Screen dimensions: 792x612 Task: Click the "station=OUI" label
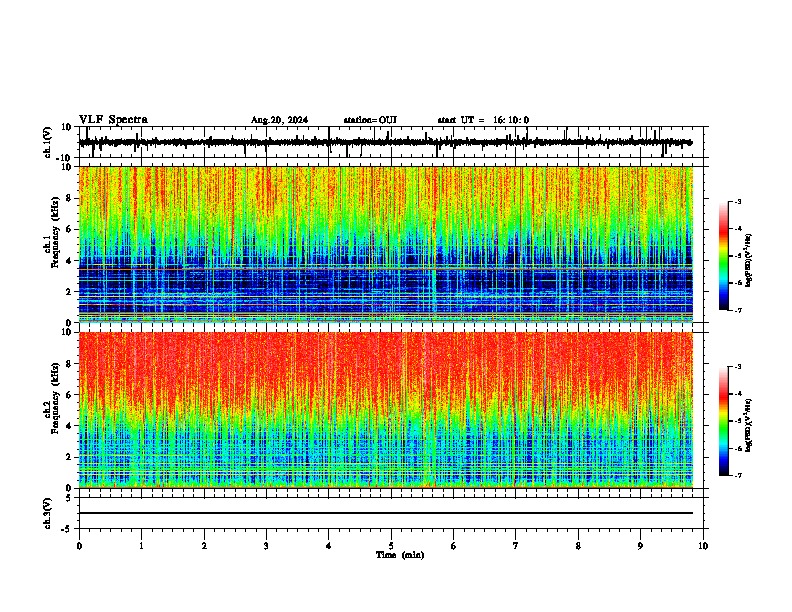tap(370, 120)
